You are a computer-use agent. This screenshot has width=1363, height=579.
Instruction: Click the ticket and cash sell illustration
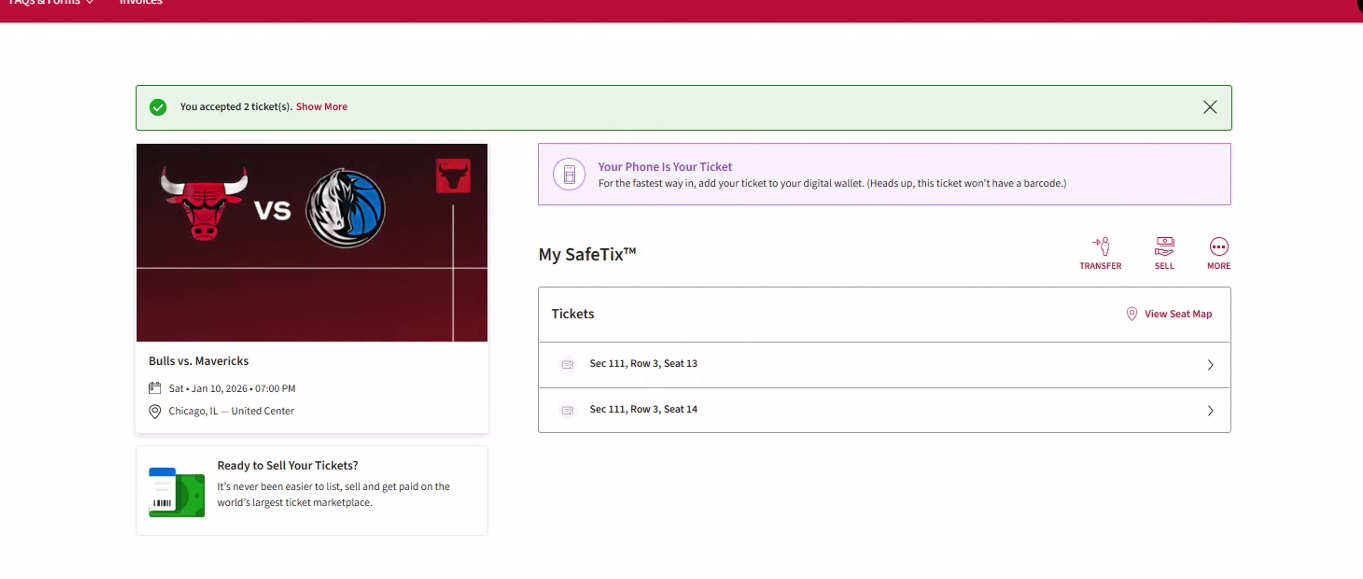[x=177, y=492]
